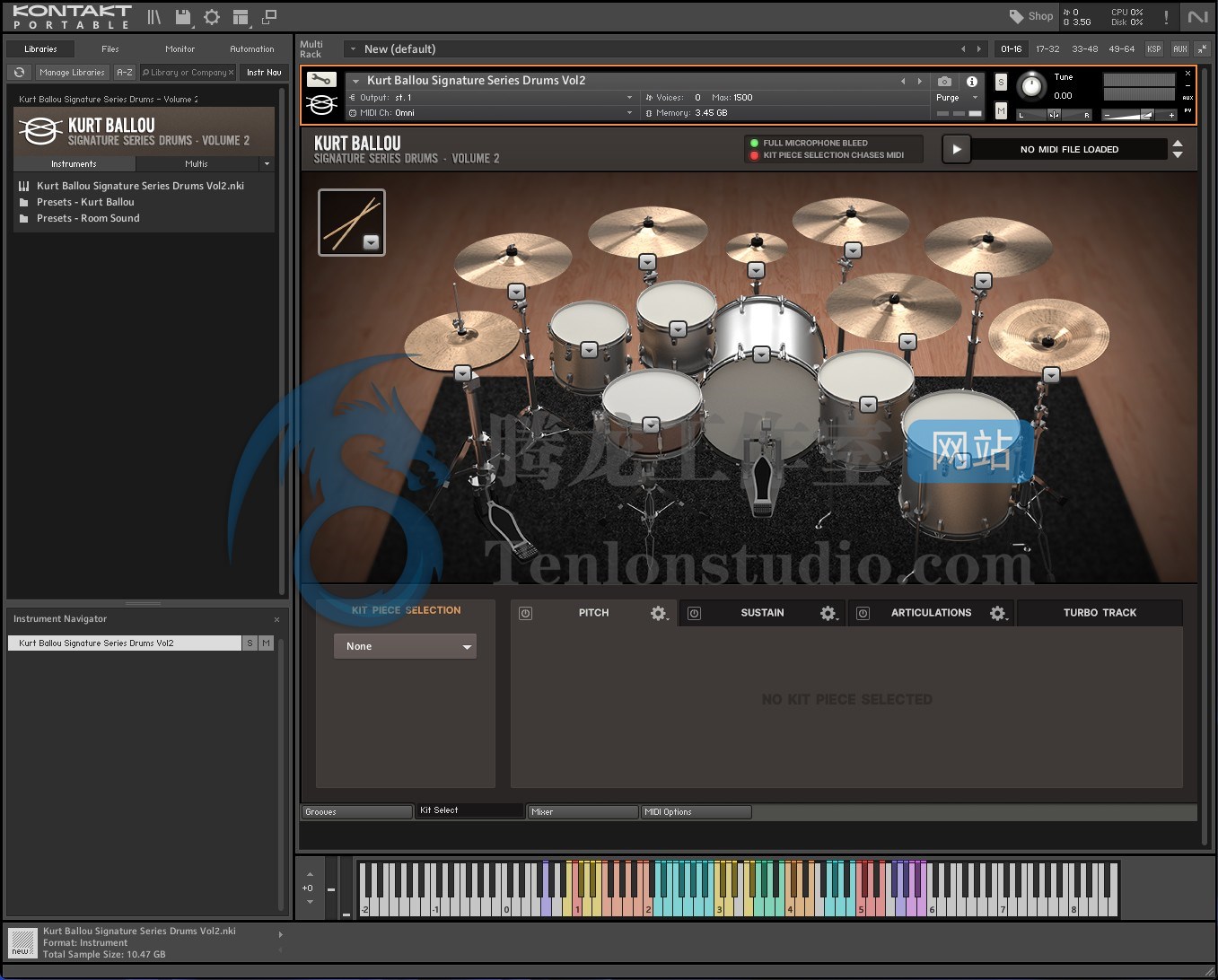
Task: Open drumstick type dropdown arrow
Action: pyautogui.click(x=371, y=242)
